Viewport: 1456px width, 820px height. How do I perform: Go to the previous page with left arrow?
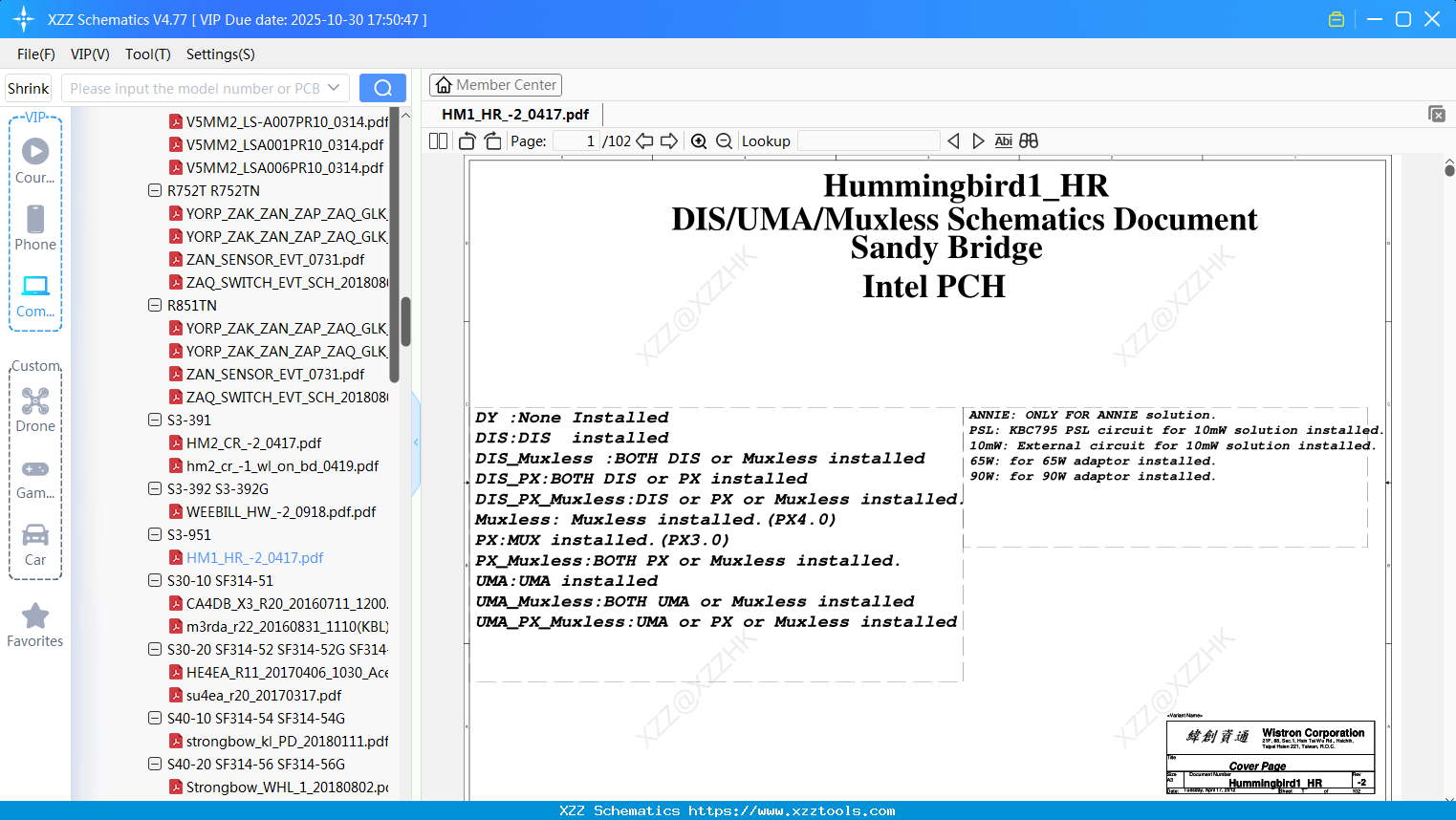(x=644, y=141)
